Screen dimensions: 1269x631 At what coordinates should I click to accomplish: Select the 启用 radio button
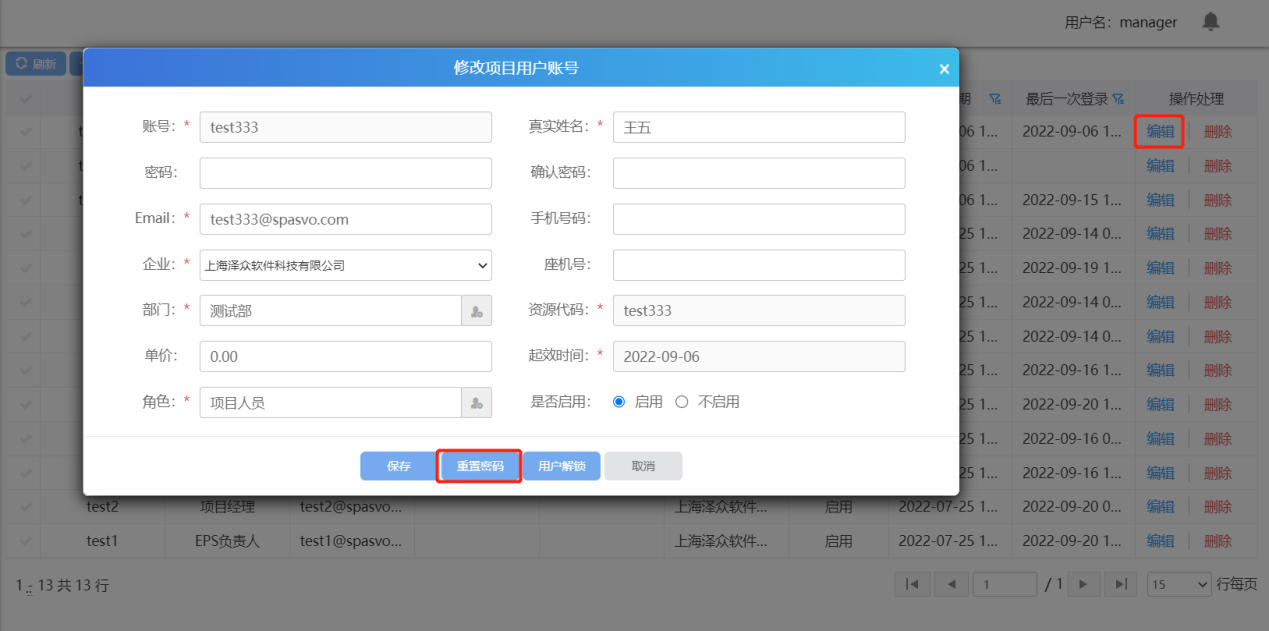coord(619,402)
